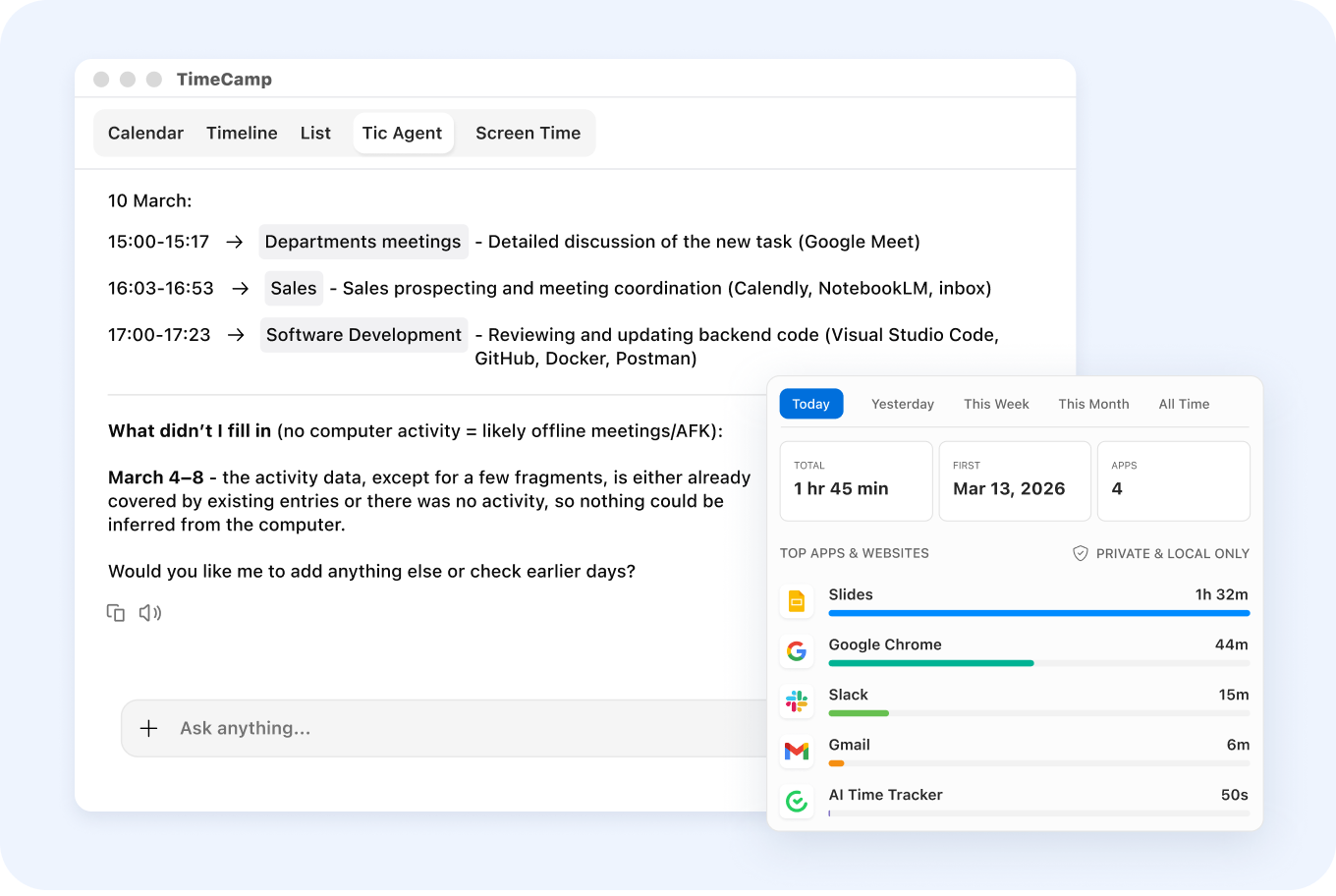The width and height of the screenshot is (1336, 896).
Task: Open the Slides app icon
Action: coord(797,601)
